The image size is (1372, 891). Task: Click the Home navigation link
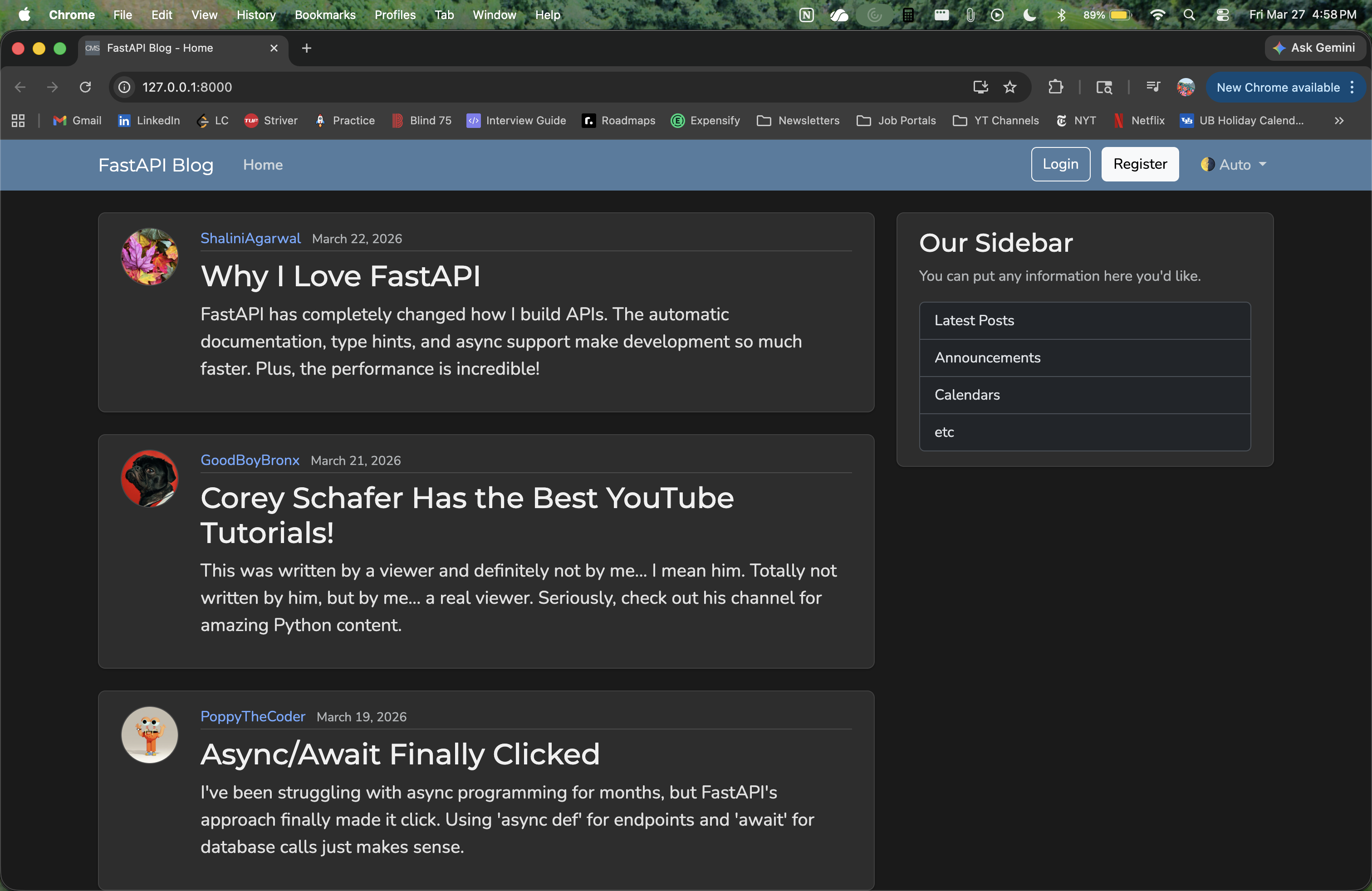point(263,165)
